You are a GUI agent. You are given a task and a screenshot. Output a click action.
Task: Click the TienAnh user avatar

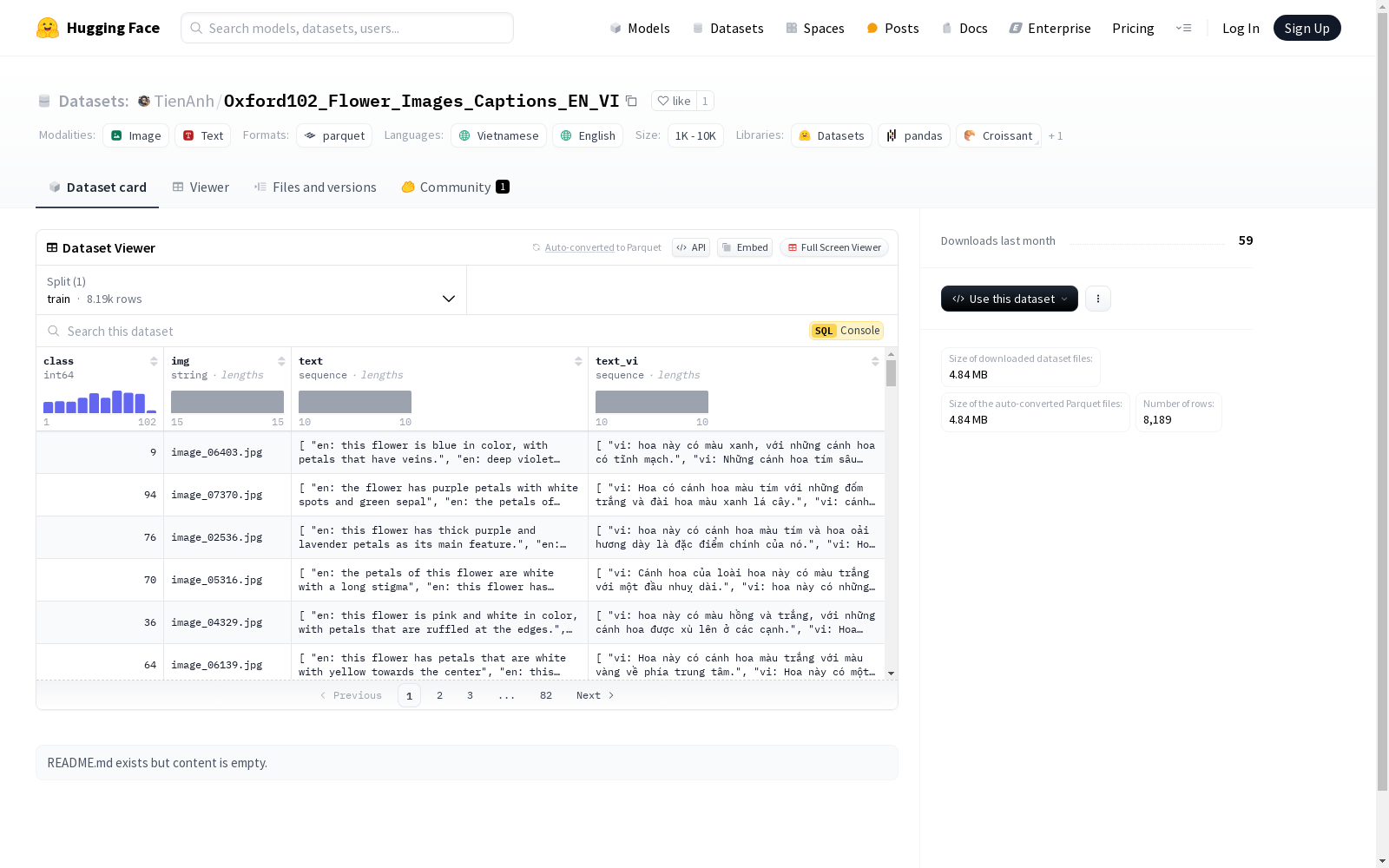click(144, 101)
